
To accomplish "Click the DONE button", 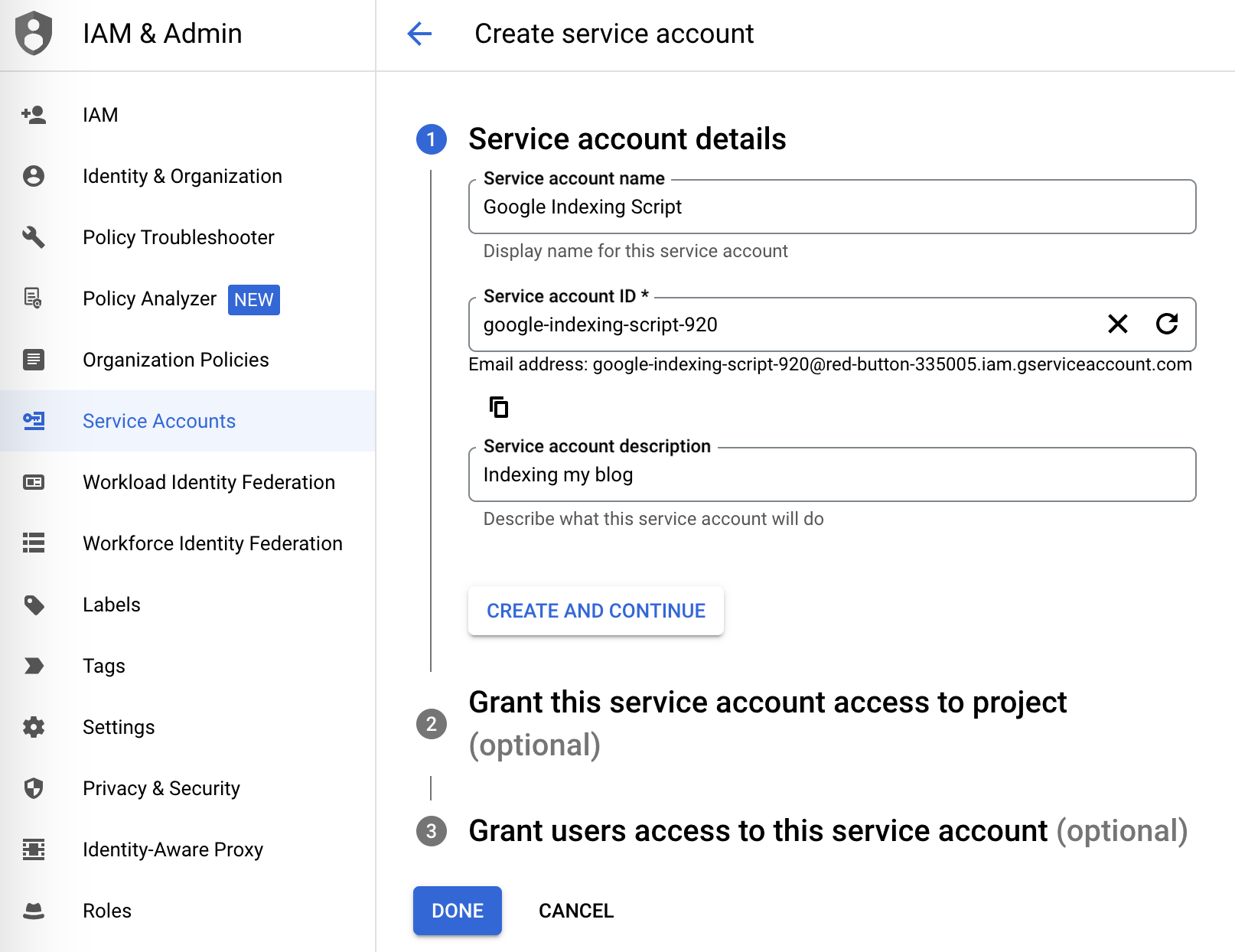I will [x=458, y=911].
